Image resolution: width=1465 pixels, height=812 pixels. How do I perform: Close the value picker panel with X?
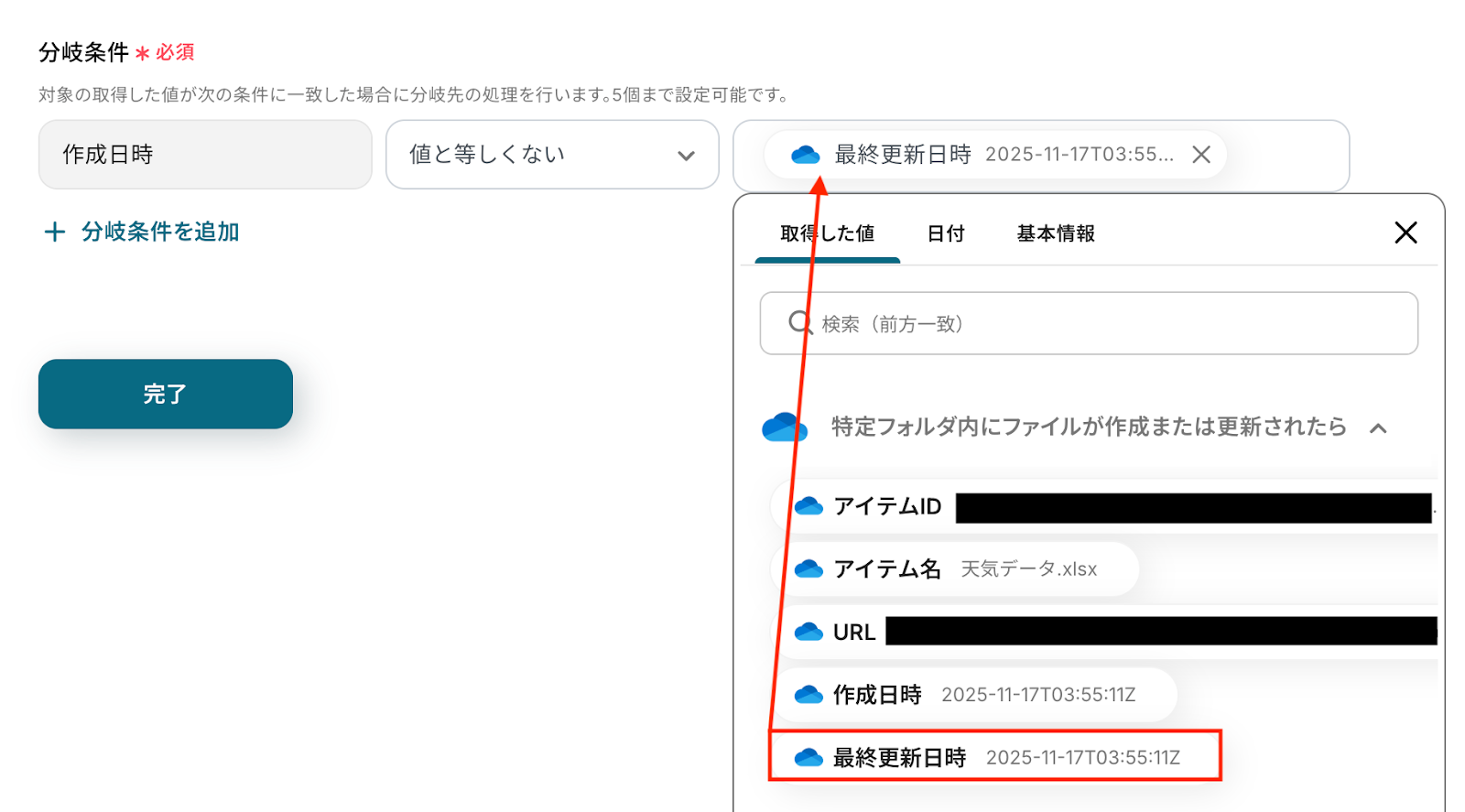[1405, 233]
